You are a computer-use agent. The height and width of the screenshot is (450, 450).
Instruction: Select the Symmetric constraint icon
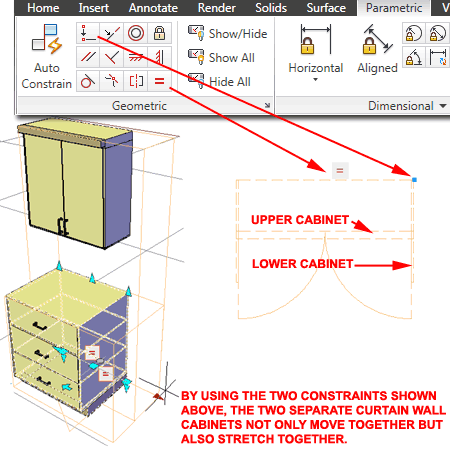tap(136, 81)
